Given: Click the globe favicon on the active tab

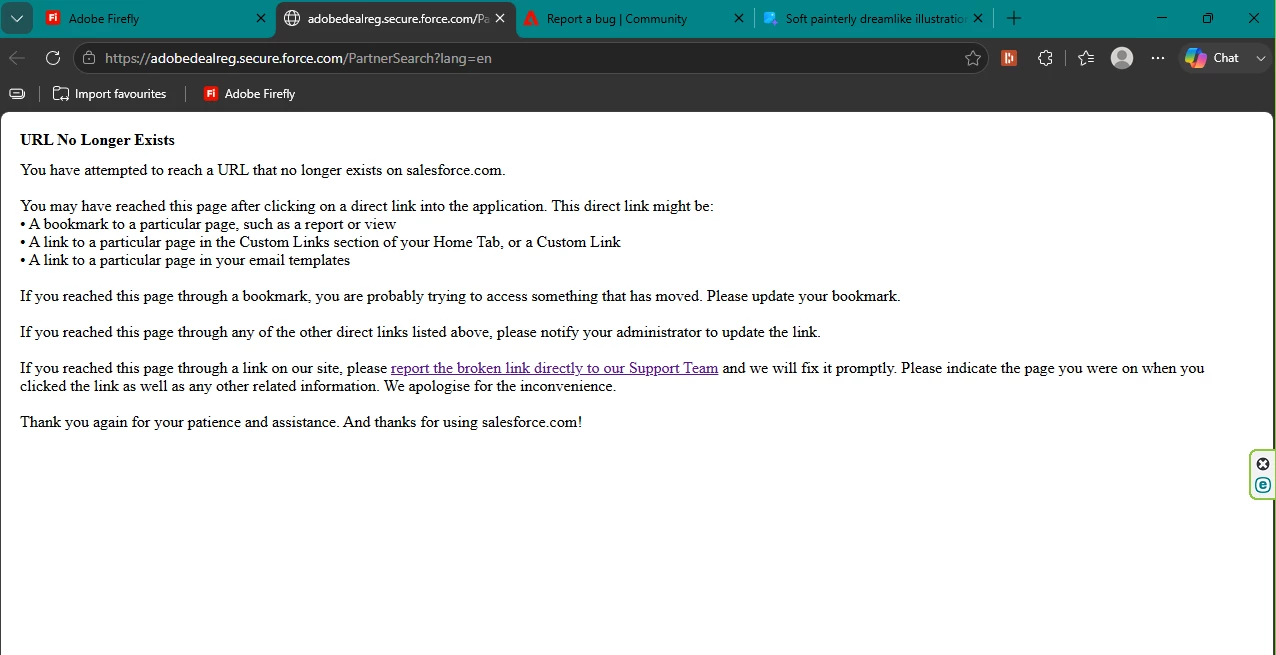Looking at the screenshot, I should (292, 18).
